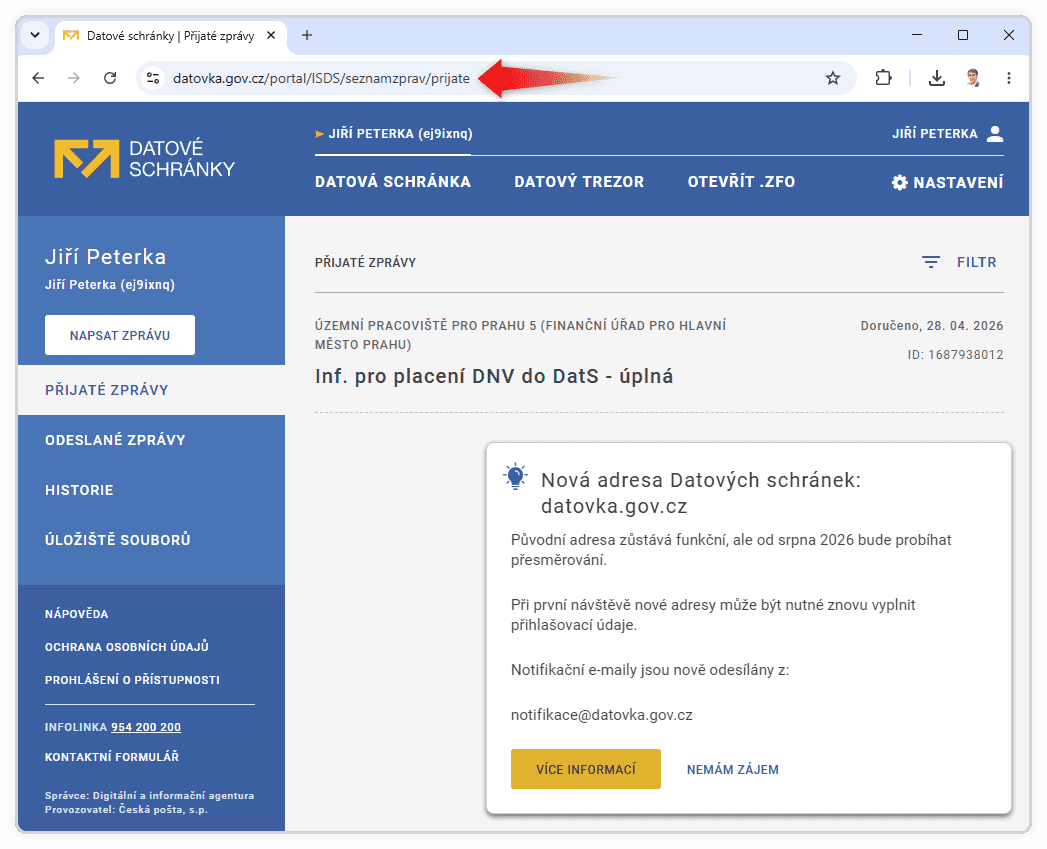The height and width of the screenshot is (849, 1047).
Task: Open the FILTR filter control
Action: click(959, 262)
